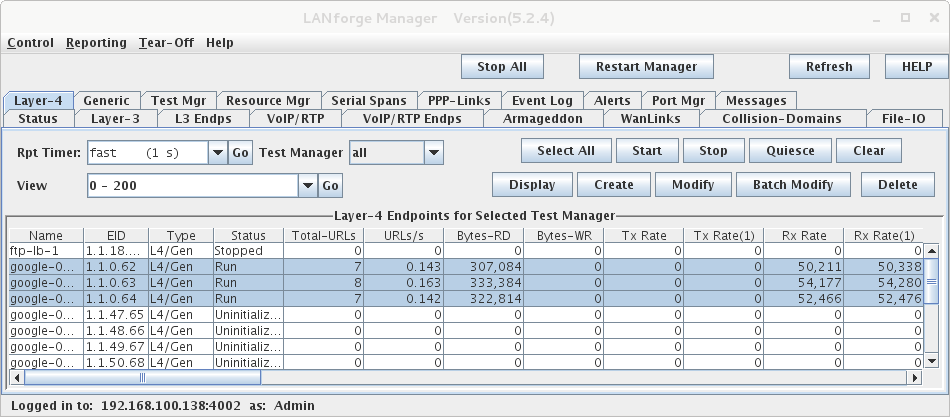Click Go next to View range

point(331,185)
